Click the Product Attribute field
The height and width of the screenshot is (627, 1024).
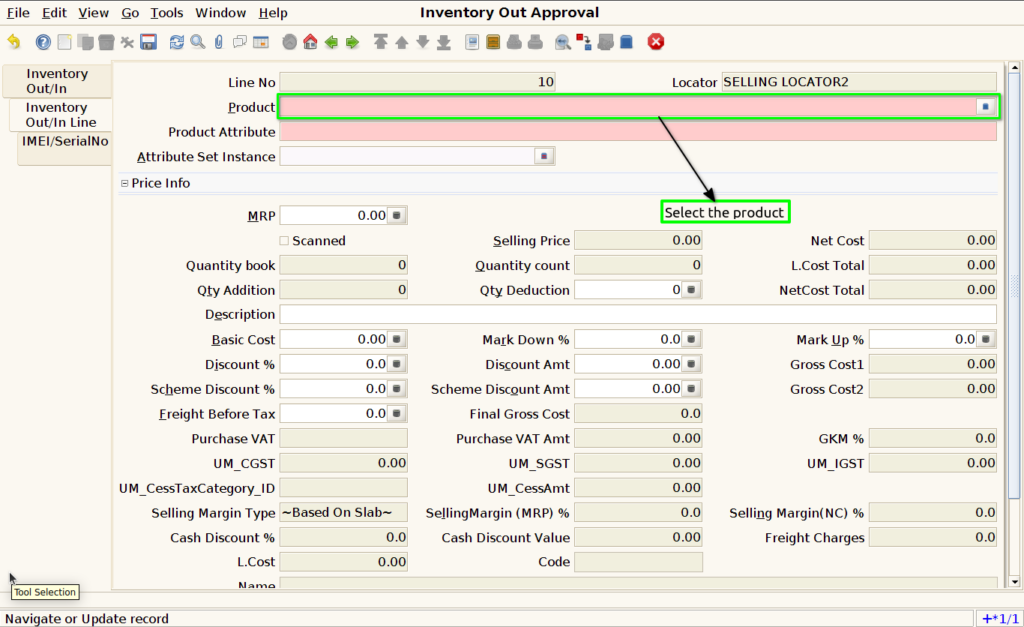click(638, 131)
